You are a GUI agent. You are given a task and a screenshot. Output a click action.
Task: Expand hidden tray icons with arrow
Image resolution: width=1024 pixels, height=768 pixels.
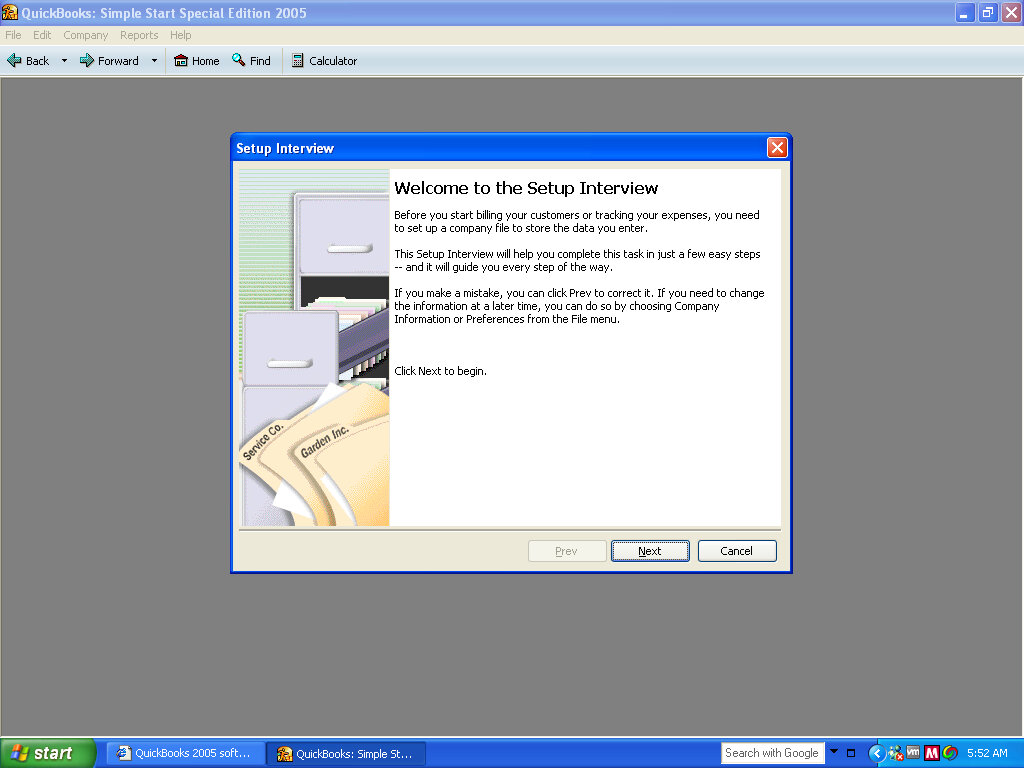point(877,753)
